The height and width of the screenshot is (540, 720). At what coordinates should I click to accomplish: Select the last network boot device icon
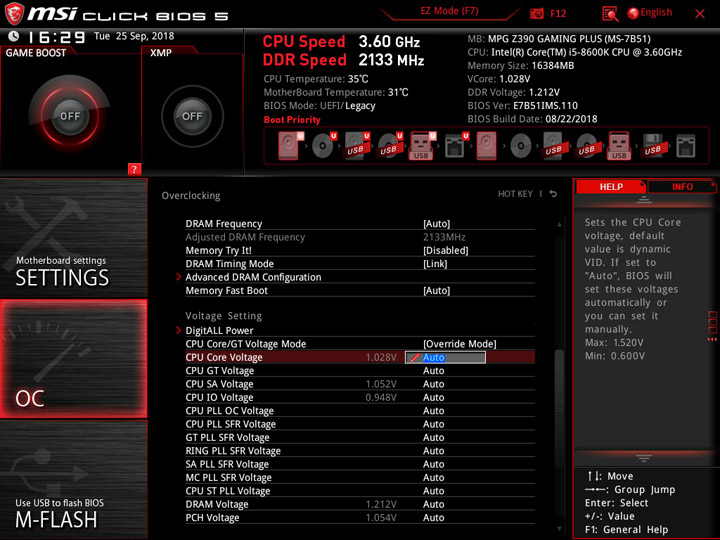[686, 146]
